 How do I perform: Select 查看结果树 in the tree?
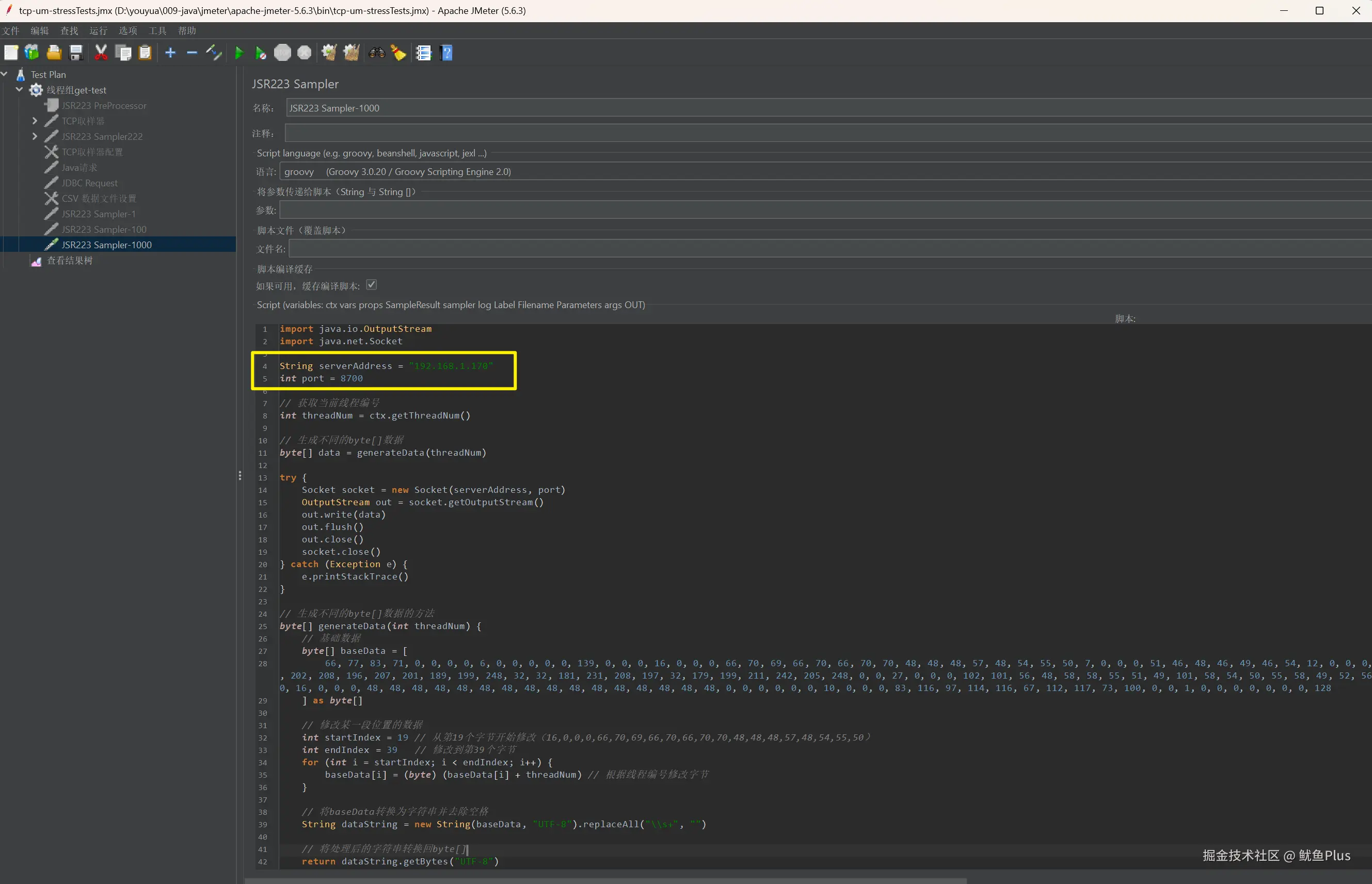[x=70, y=261]
